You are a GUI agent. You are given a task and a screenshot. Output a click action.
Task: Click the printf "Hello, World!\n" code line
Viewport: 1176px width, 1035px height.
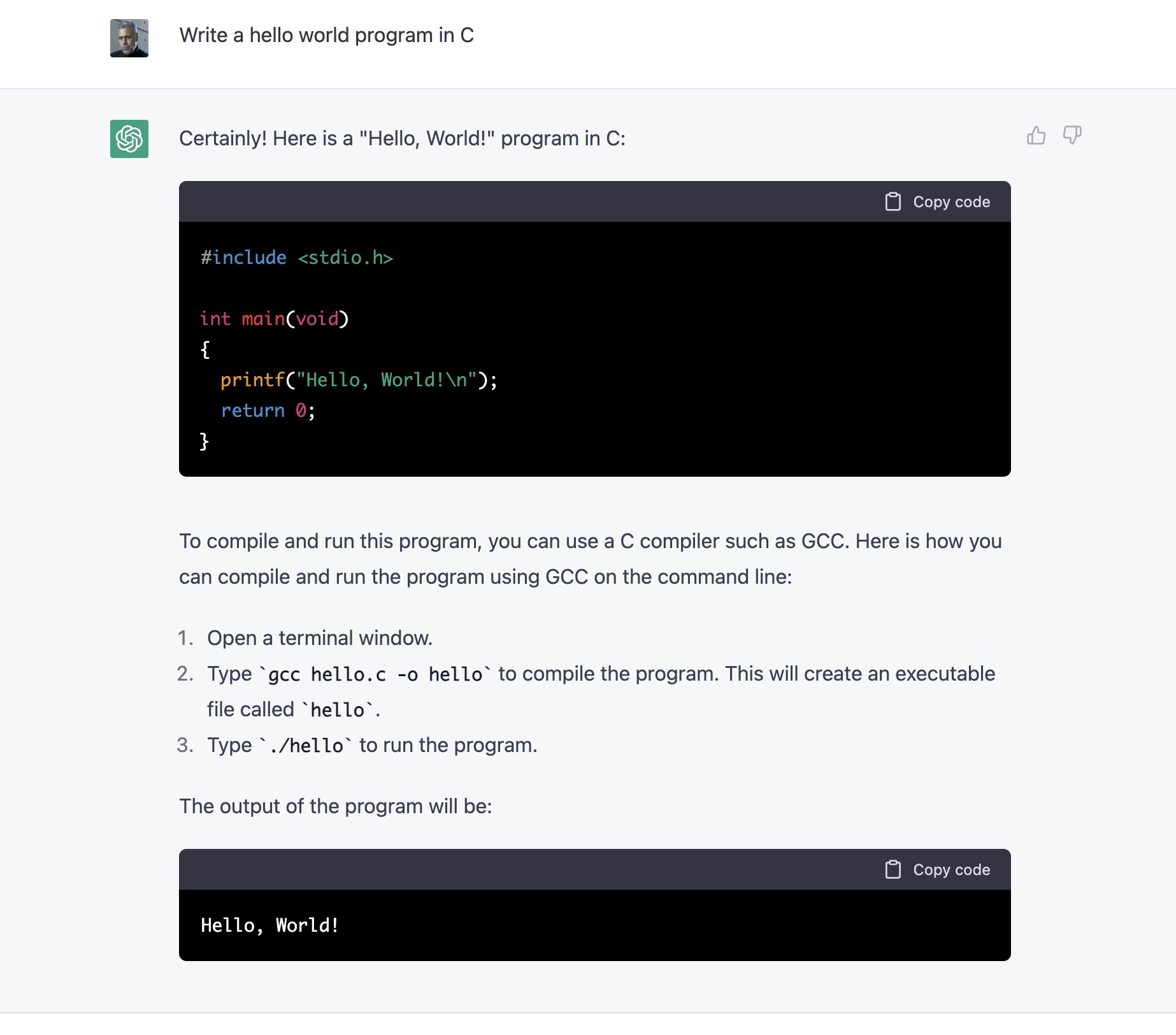point(358,380)
